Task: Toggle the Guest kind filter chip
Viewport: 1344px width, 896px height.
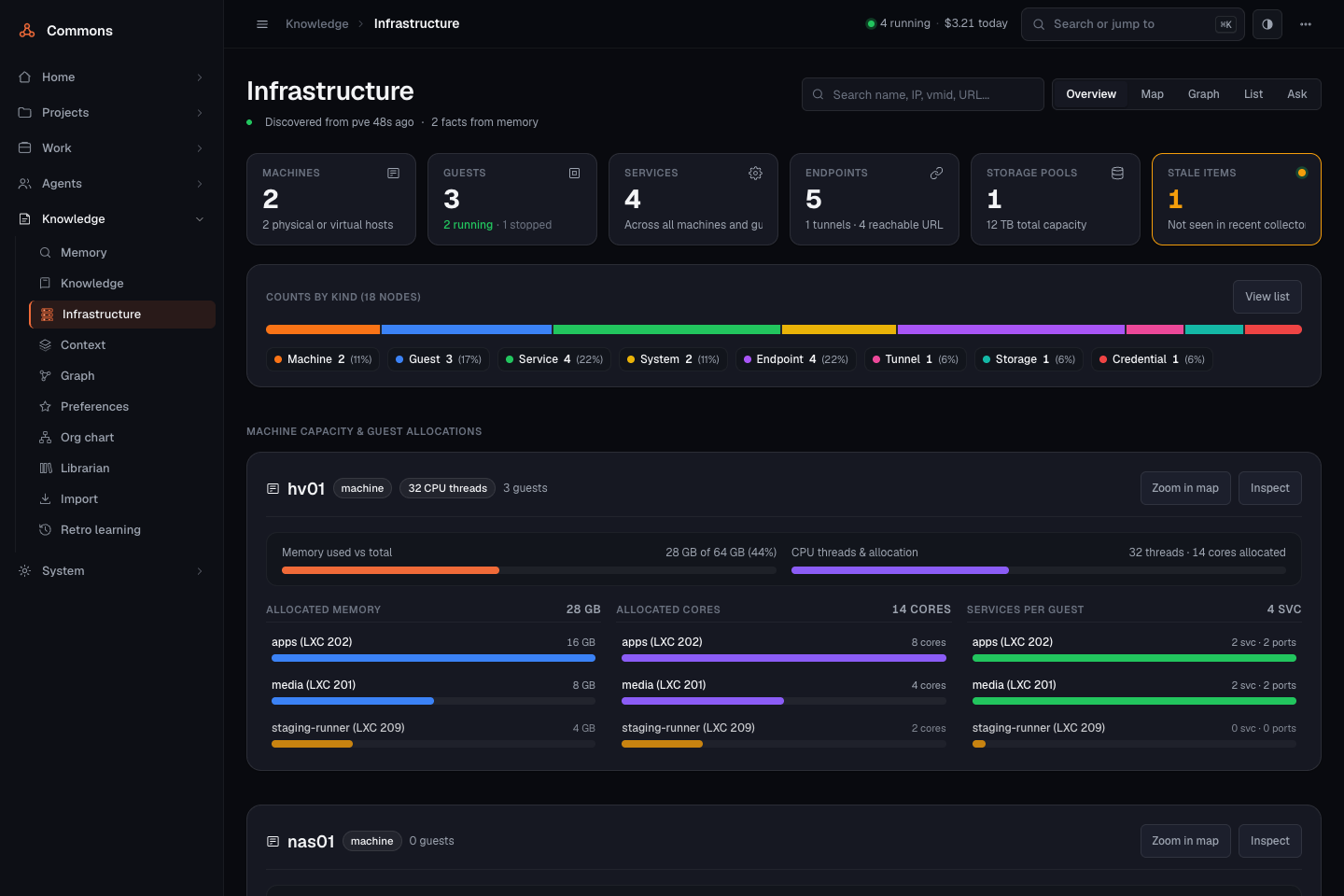Action: 438,359
